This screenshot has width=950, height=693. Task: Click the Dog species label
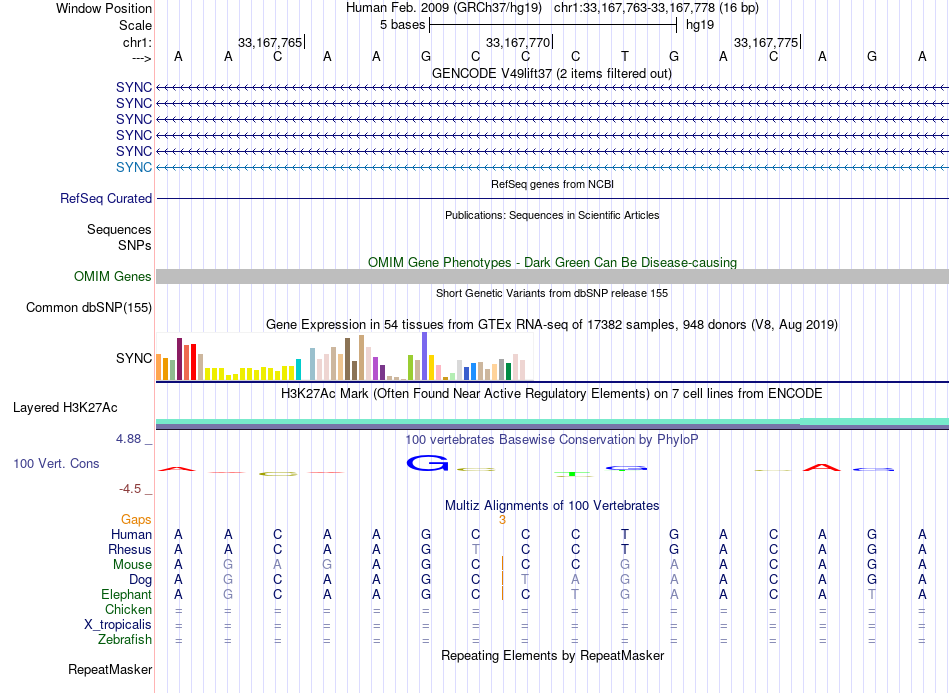click(141, 580)
